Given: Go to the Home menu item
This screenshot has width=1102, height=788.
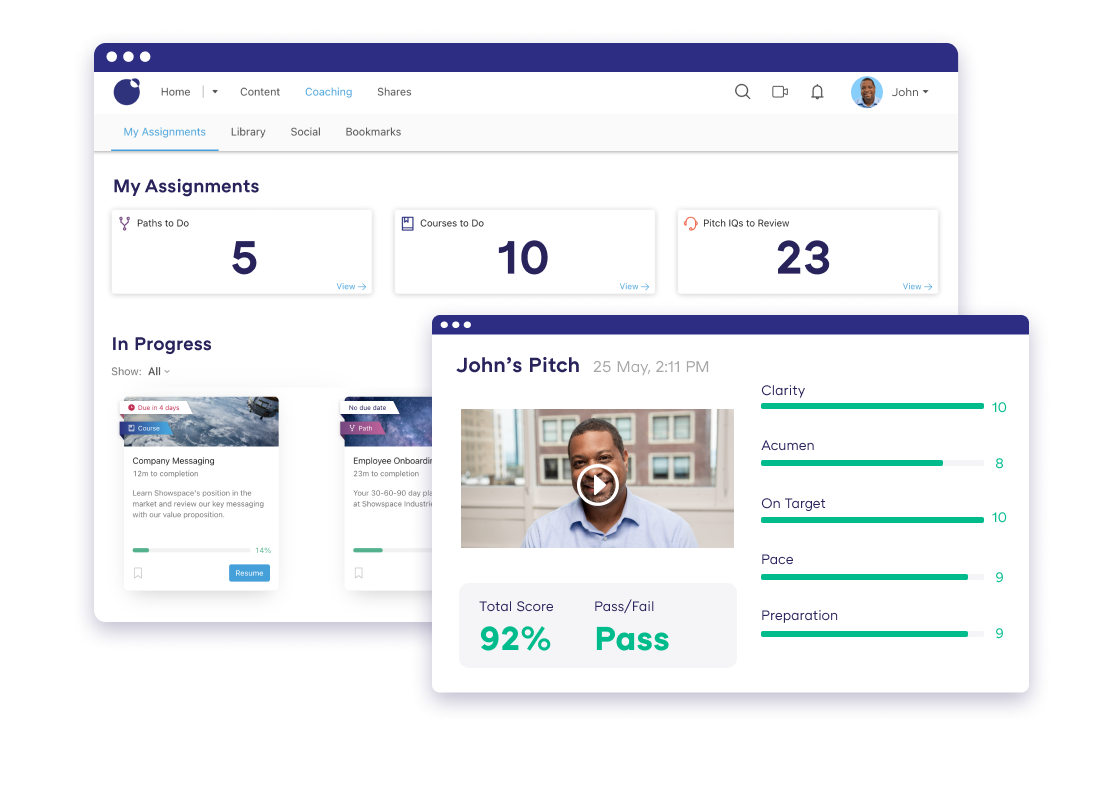Looking at the screenshot, I should point(176,92).
